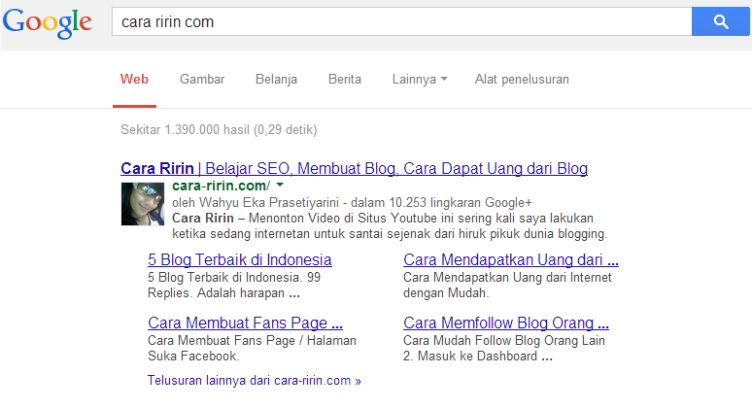
Task: Click 'Sekitar 1.390.000 hasil' result count
Action: coord(185,129)
